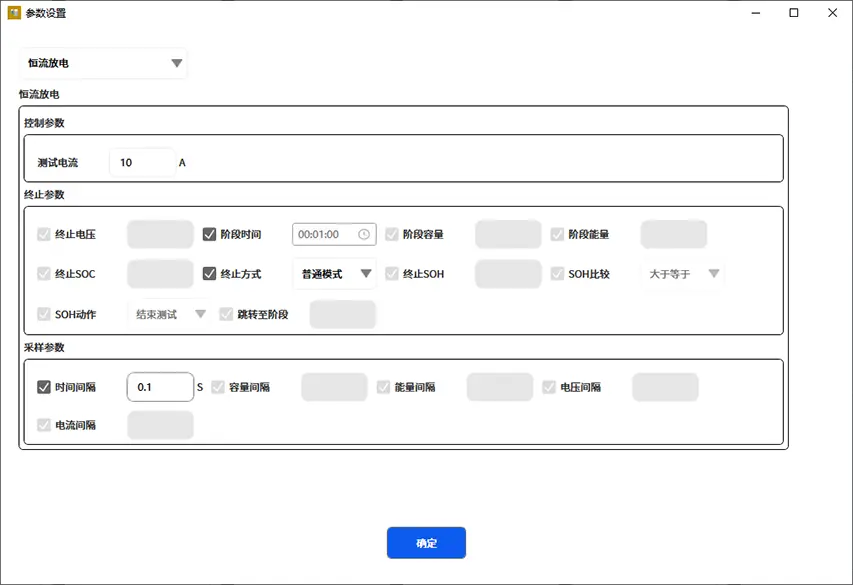Screen dimensions: 853x585
Task: Check the 阶段容量 checkbox
Action: [x=392, y=235]
